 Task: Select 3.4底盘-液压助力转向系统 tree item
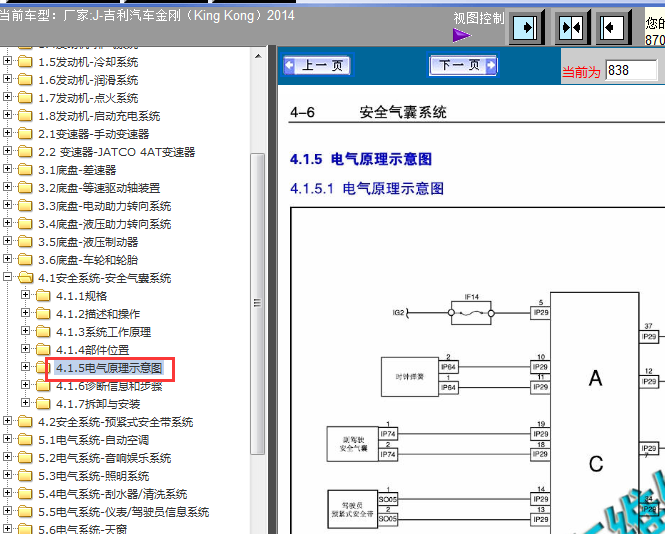pyautogui.click(x=104, y=224)
